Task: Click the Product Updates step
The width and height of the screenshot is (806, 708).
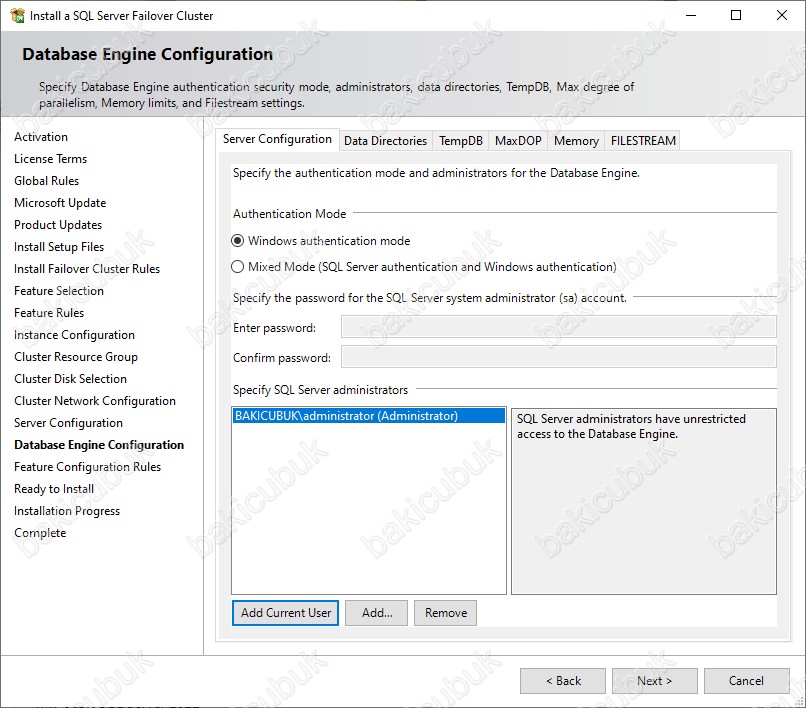Action: (58, 225)
